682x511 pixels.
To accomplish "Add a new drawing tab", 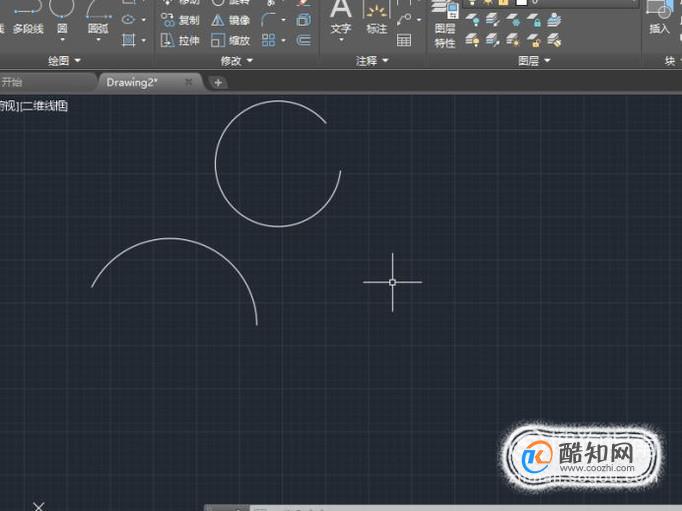I will [x=218, y=82].
